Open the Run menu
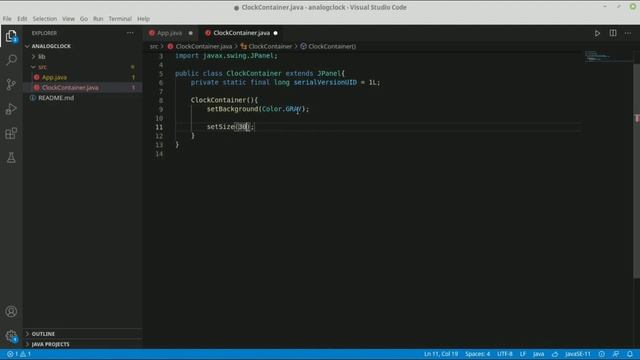 tap(98, 19)
